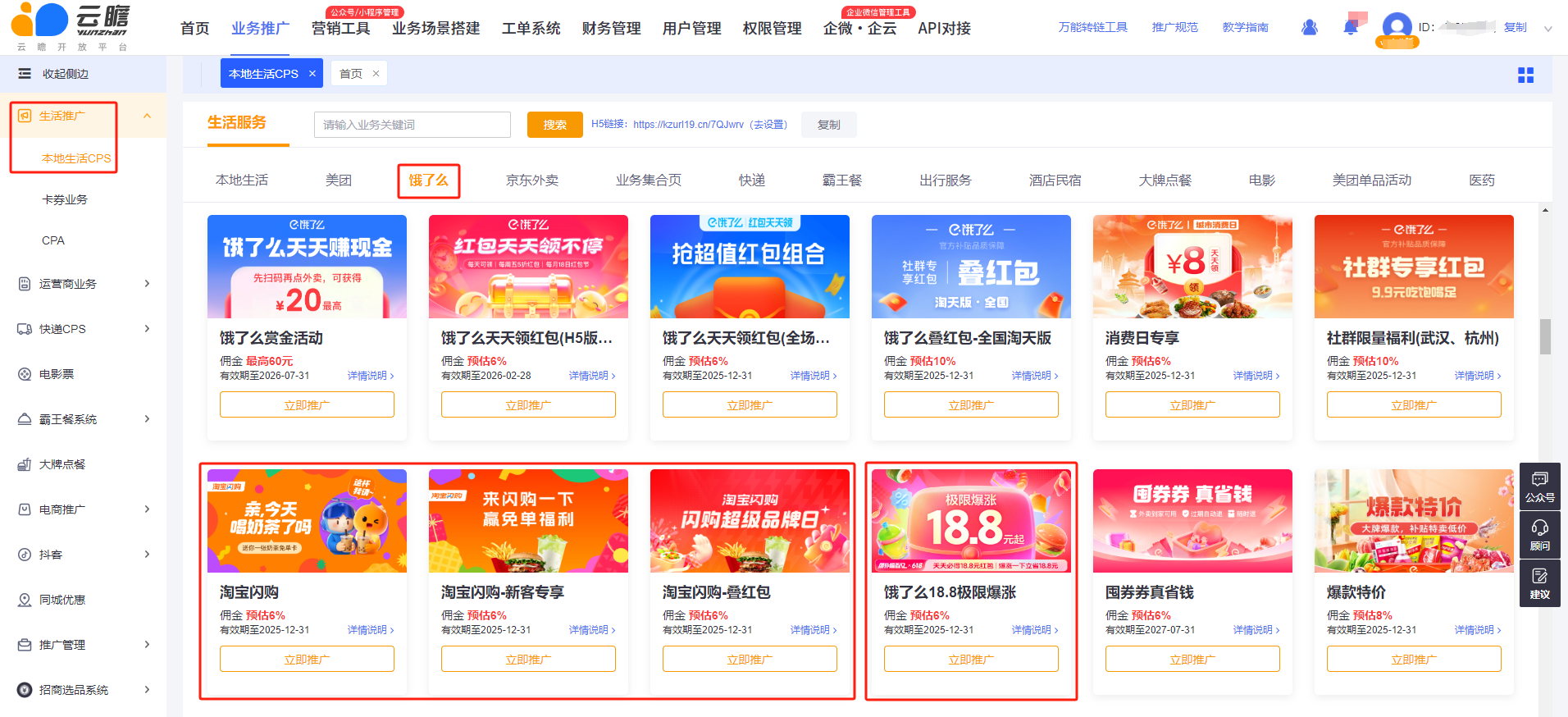Click the 收起侧边 collapse sidebar icon
The width and height of the screenshot is (1568, 717).
point(25,74)
